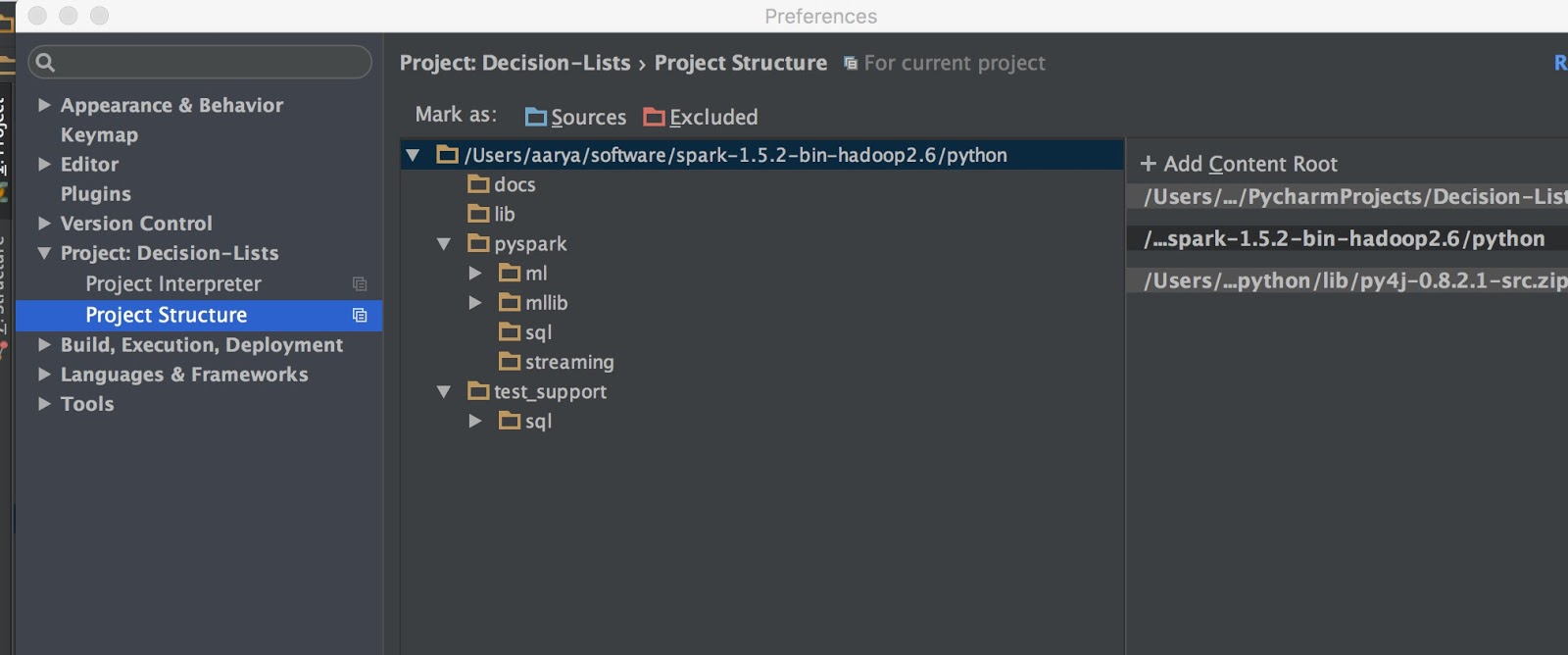Click the Sources folder icon
The height and width of the screenshot is (655, 1568).
click(536, 118)
